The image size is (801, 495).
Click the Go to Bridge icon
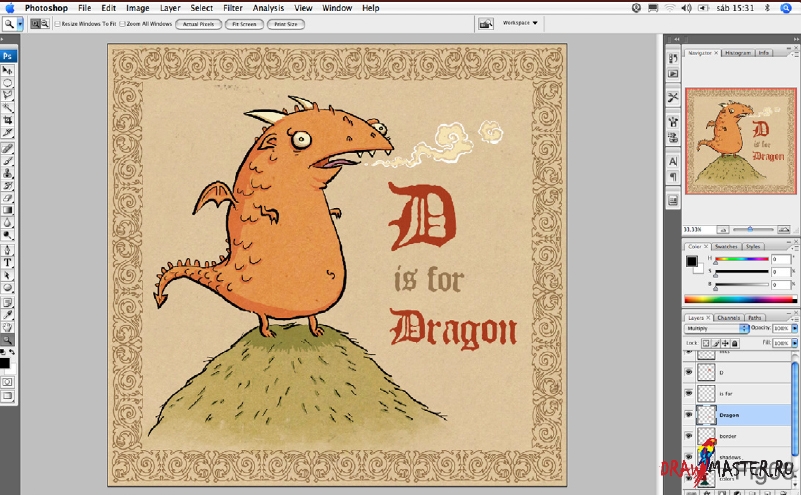click(x=486, y=23)
